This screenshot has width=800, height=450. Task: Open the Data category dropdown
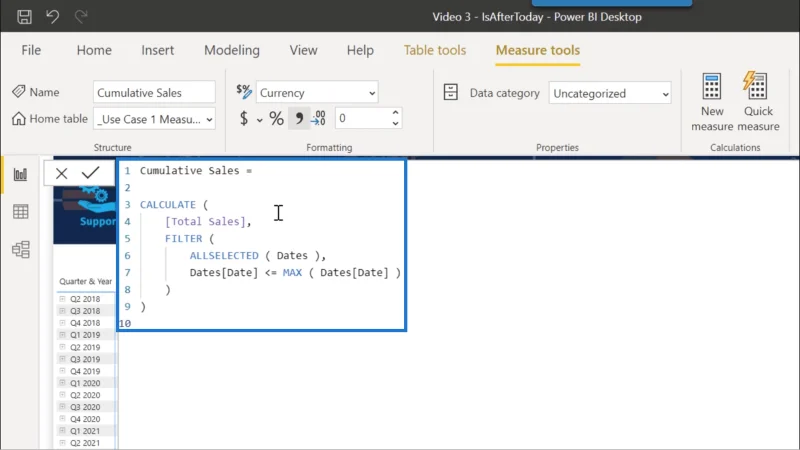(610, 93)
